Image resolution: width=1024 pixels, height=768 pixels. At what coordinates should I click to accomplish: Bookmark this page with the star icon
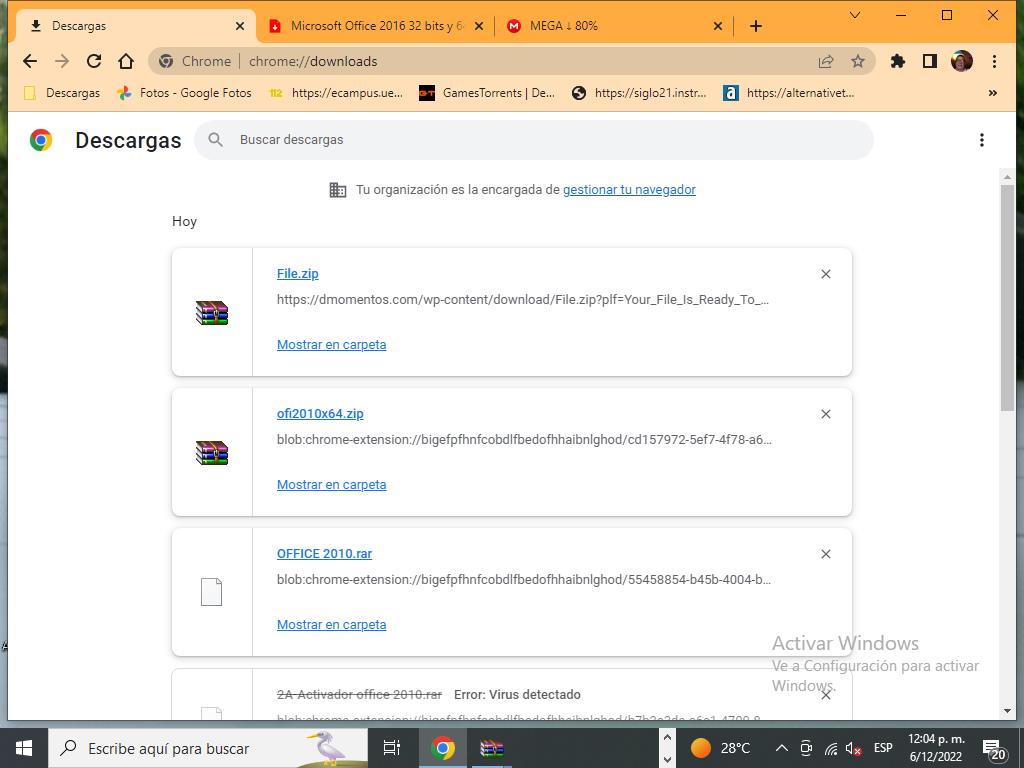pyautogui.click(x=857, y=61)
